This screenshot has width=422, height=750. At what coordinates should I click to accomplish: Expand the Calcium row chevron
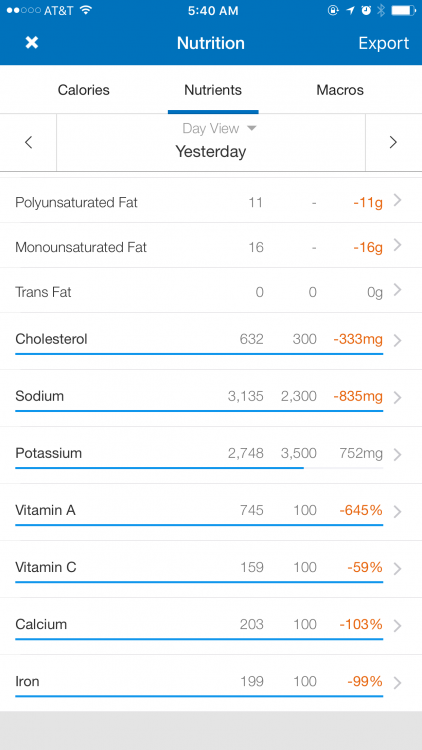(x=397, y=626)
